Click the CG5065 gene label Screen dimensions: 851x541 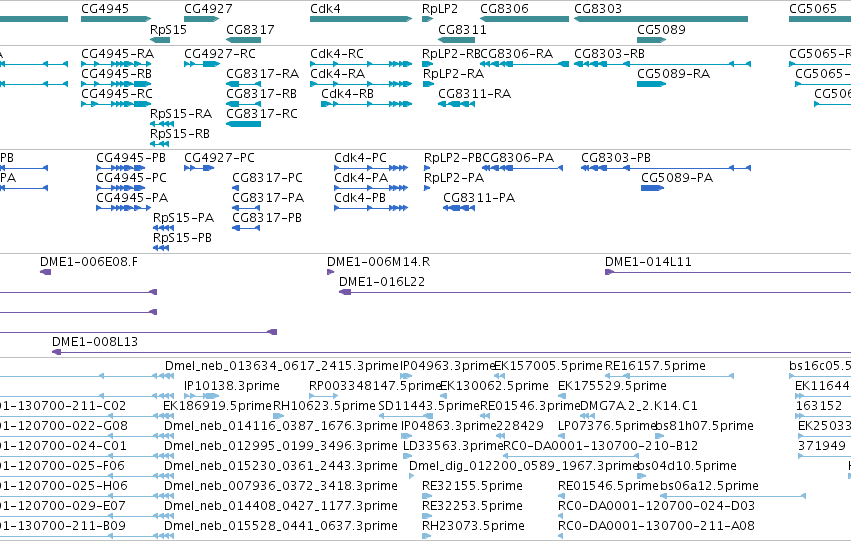813,9
